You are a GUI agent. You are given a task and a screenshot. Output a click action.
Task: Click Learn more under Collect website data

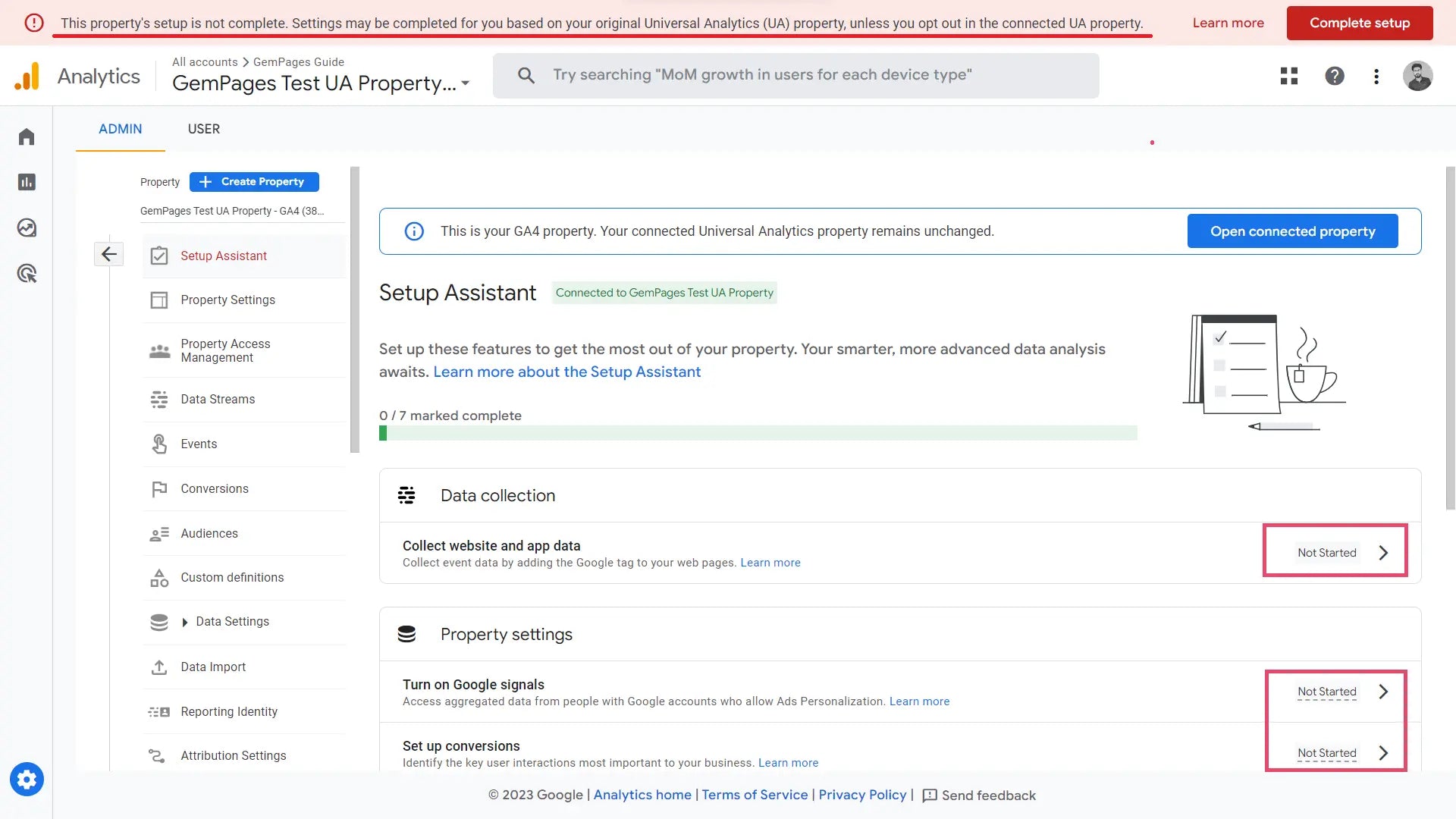[770, 563]
